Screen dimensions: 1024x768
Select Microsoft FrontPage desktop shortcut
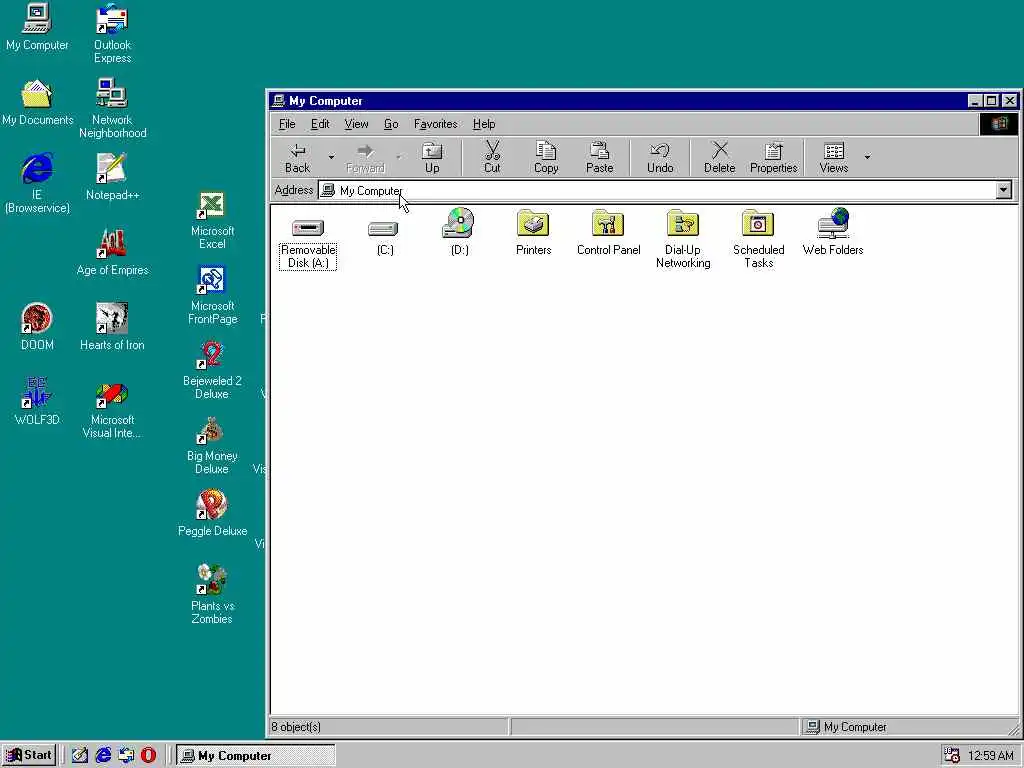212,295
